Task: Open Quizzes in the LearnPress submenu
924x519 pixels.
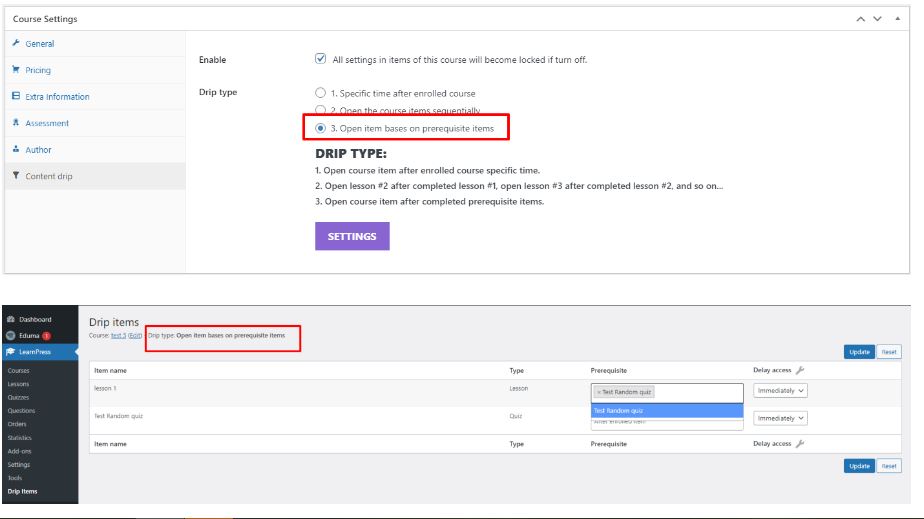Action: coord(18,398)
